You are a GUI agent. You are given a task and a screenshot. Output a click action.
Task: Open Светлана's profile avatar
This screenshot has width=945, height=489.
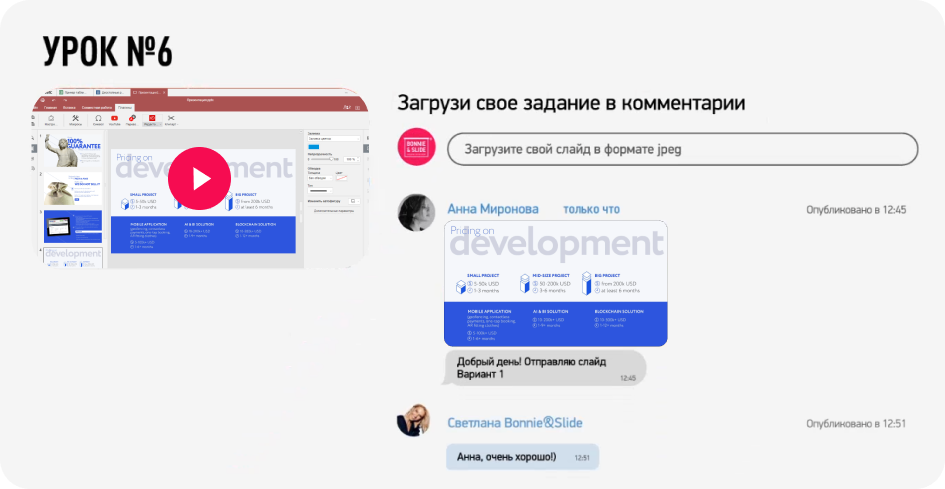click(x=414, y=422)
